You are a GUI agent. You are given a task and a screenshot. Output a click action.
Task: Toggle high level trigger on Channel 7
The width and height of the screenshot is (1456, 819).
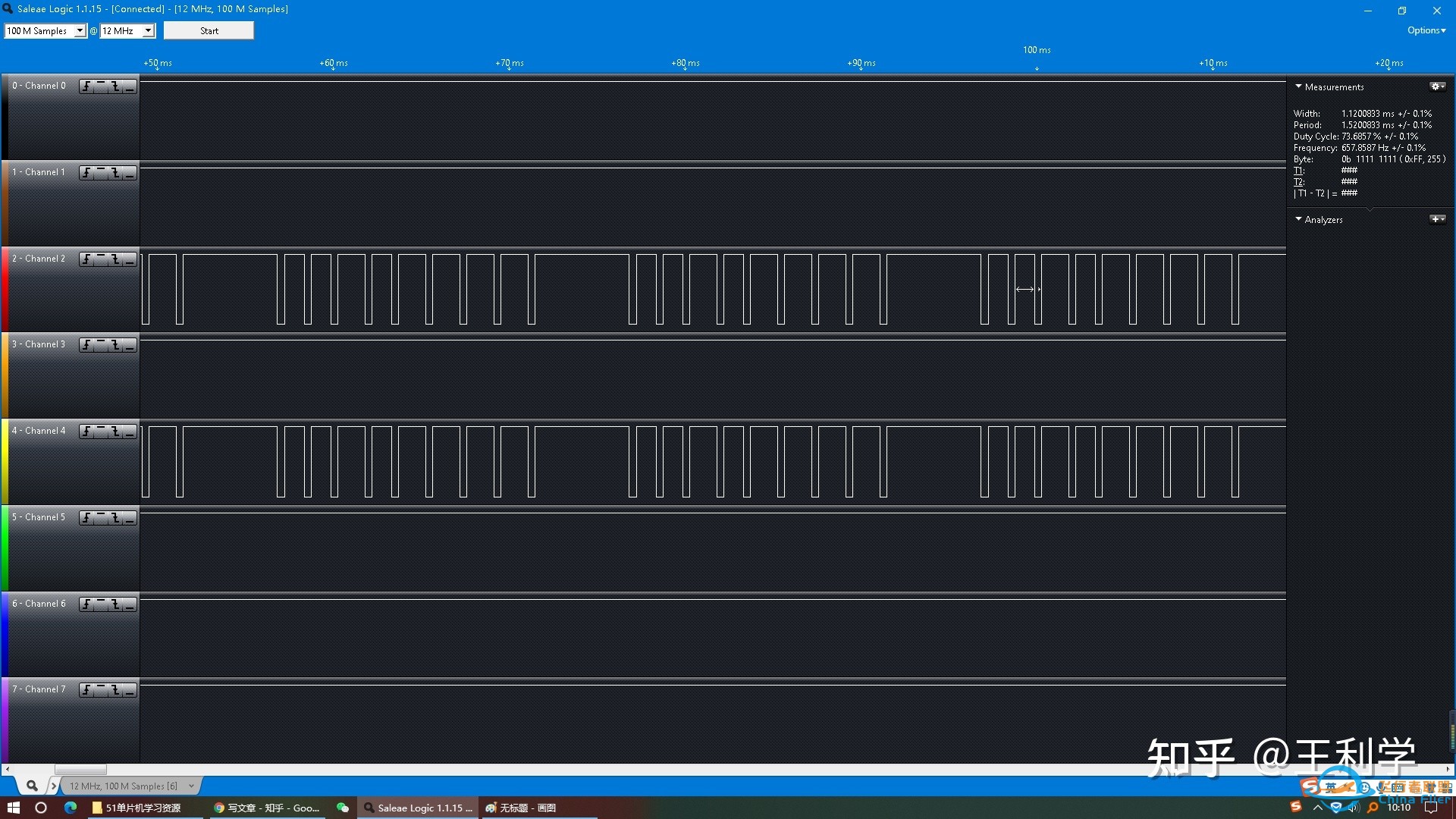click(101, 690)
